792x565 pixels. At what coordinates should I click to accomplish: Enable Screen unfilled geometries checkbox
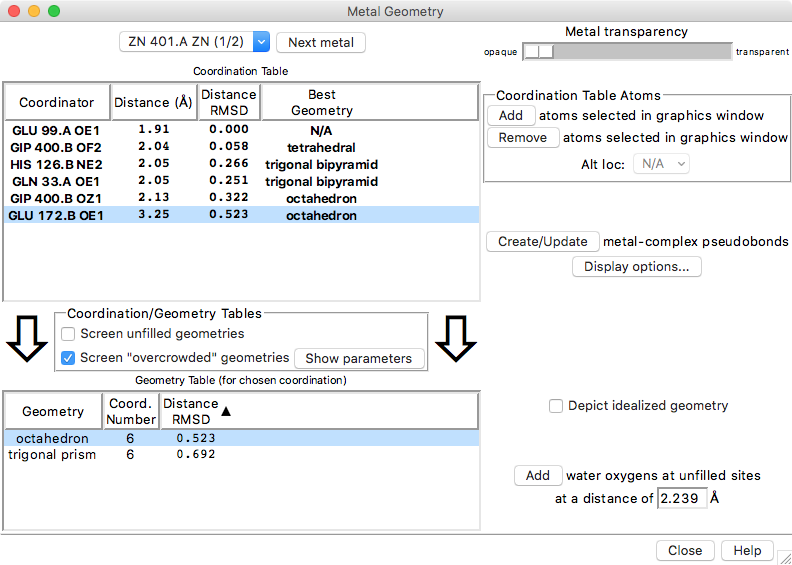point(69,334)
